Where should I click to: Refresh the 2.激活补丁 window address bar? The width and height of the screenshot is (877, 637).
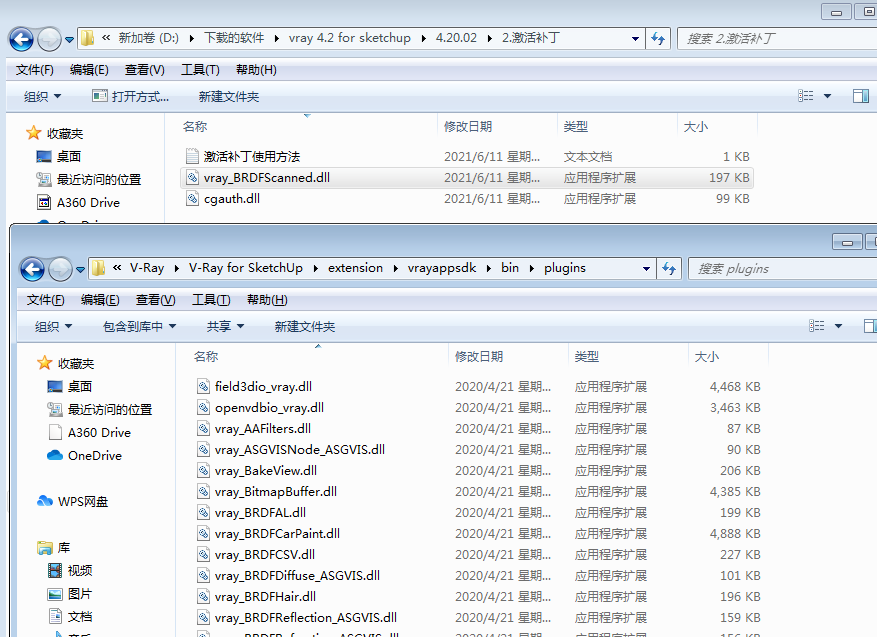[x=658, y=39]
